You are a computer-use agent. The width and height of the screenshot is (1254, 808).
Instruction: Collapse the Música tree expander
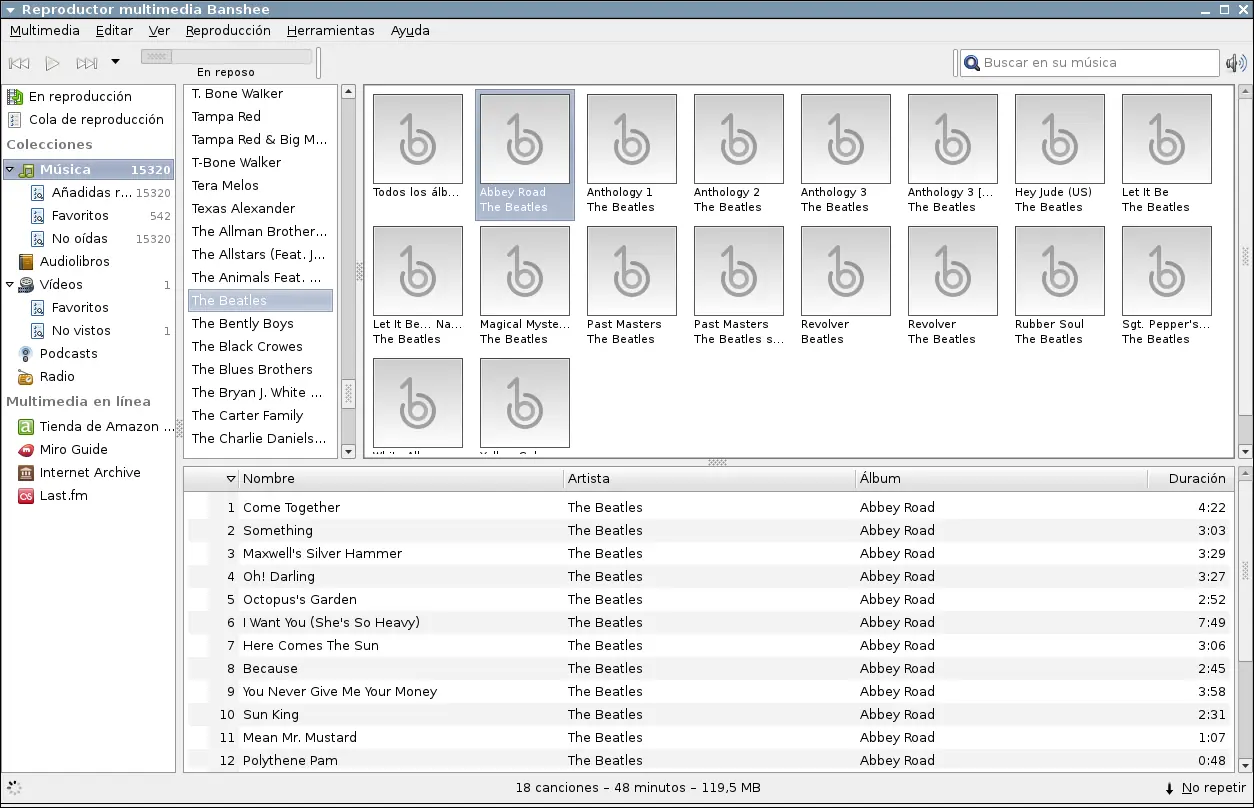coord(10,170)
